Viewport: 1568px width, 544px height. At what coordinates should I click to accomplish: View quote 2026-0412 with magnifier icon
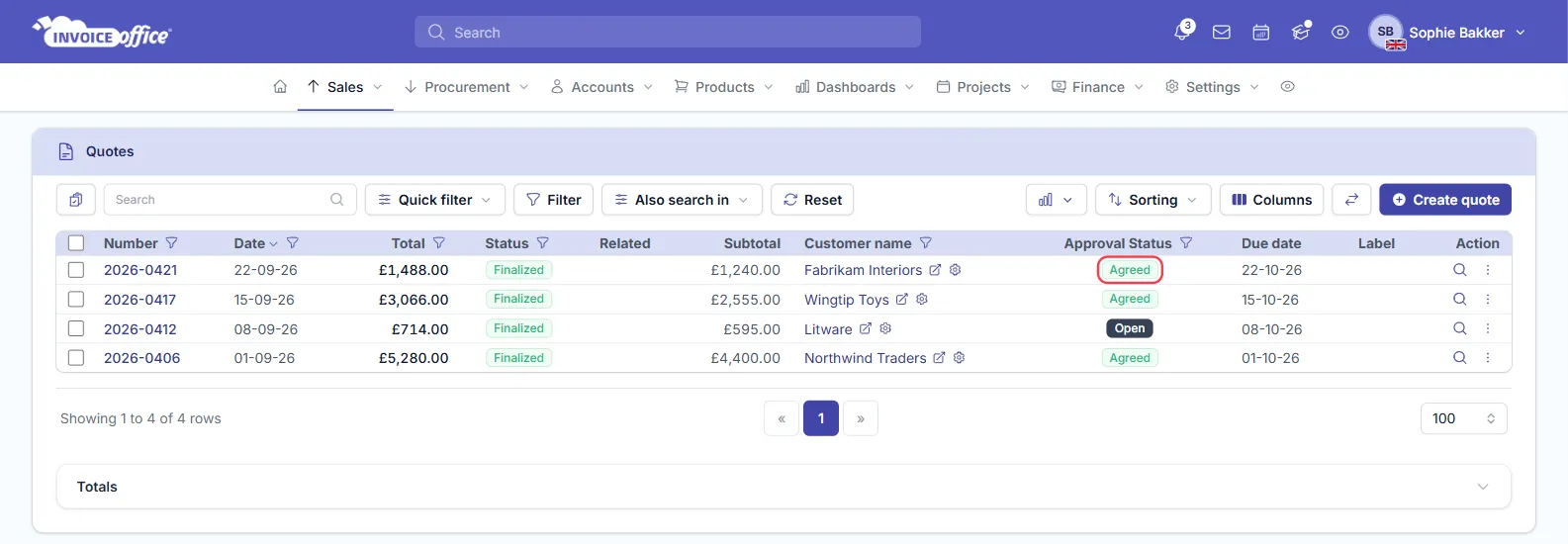click(x=1459, y=328)
